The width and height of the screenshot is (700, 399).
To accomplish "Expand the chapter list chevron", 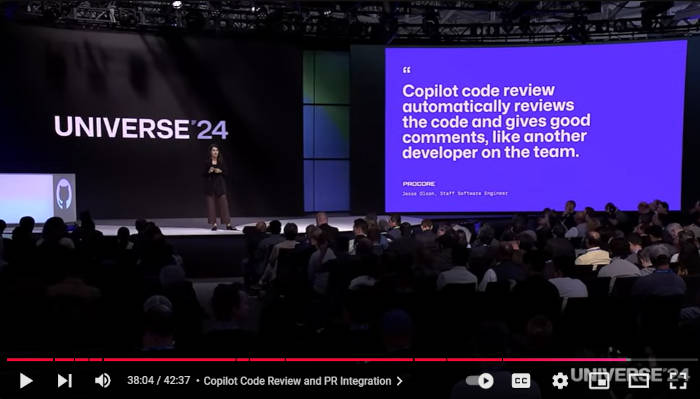I will 400,381.
